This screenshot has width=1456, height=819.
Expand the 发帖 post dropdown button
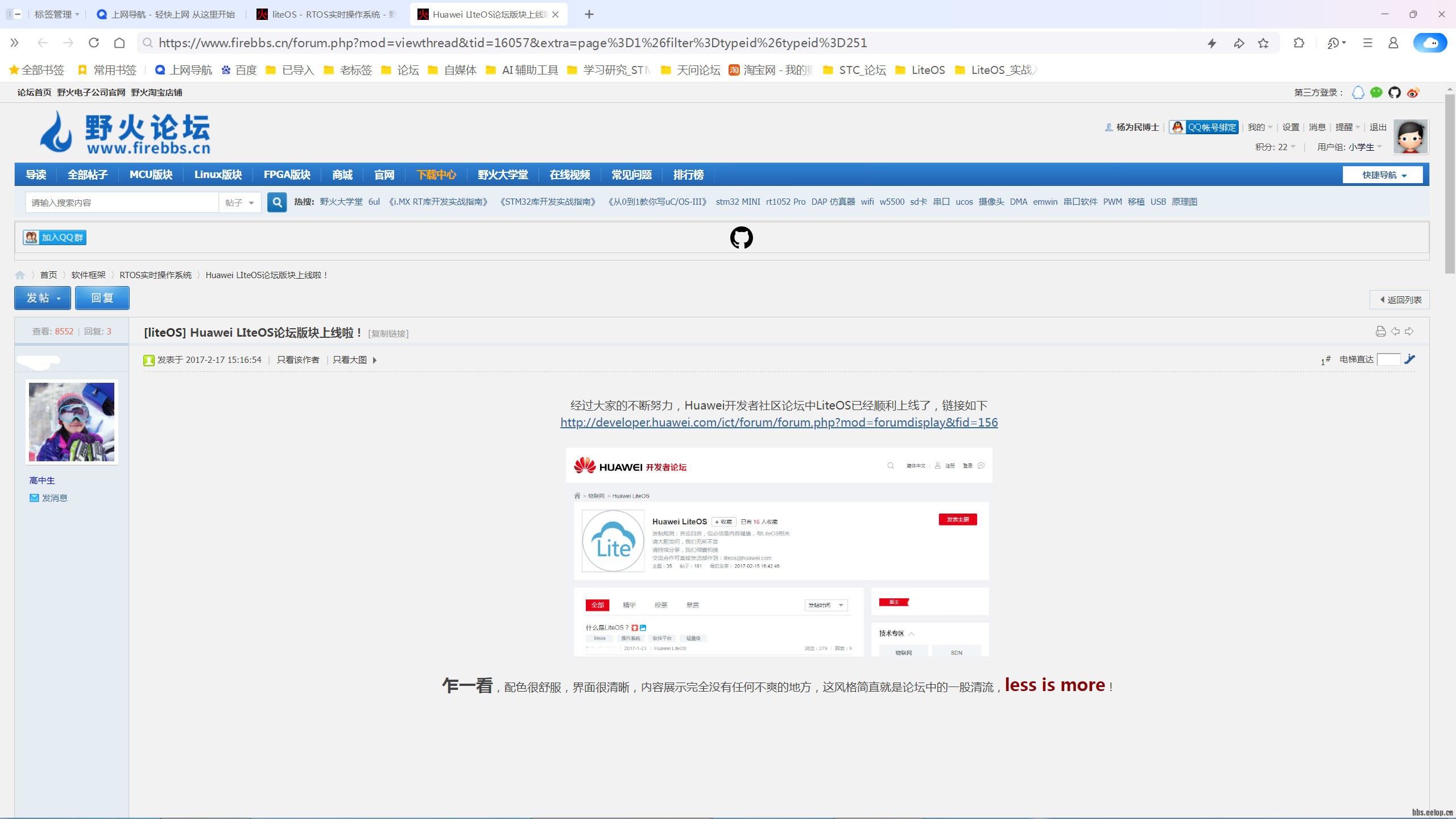click(43, 298)
